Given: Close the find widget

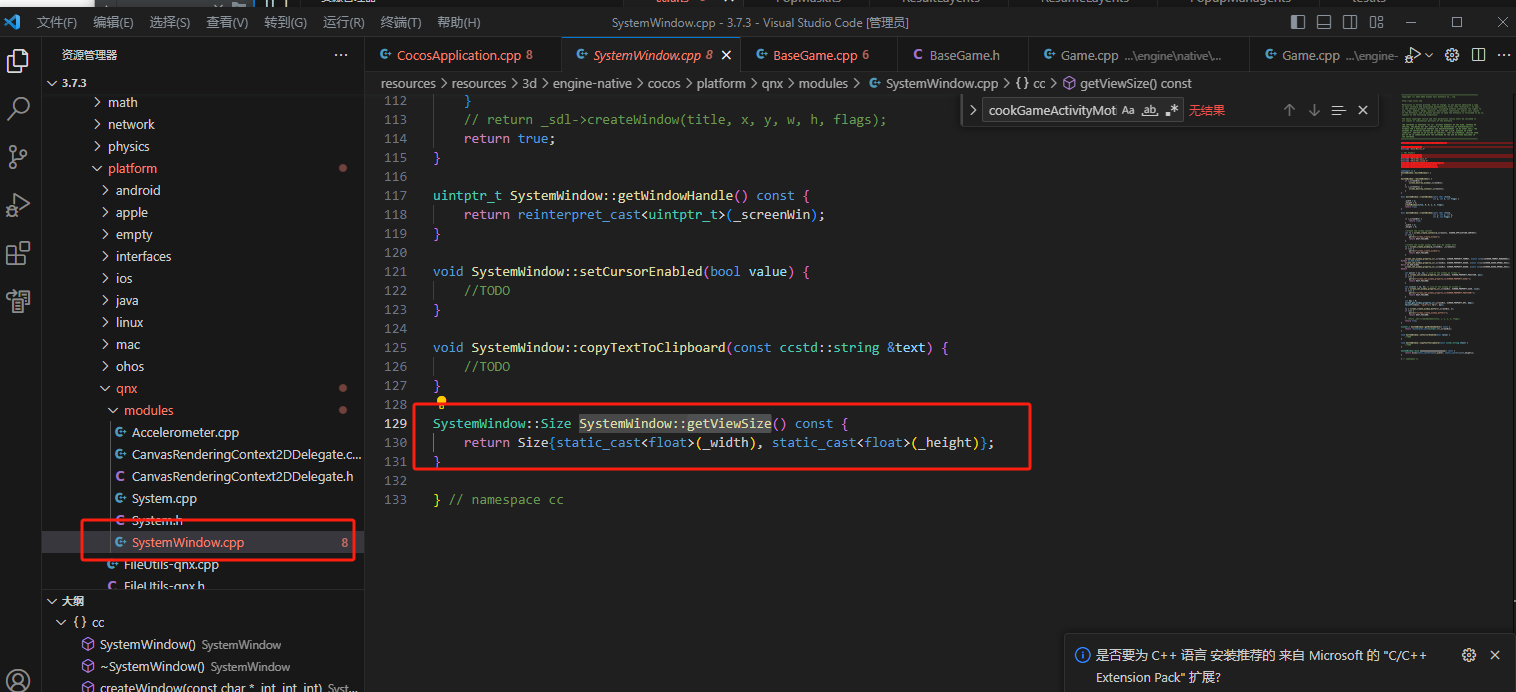Looking at the screenshot, I should click(1363, 110).
